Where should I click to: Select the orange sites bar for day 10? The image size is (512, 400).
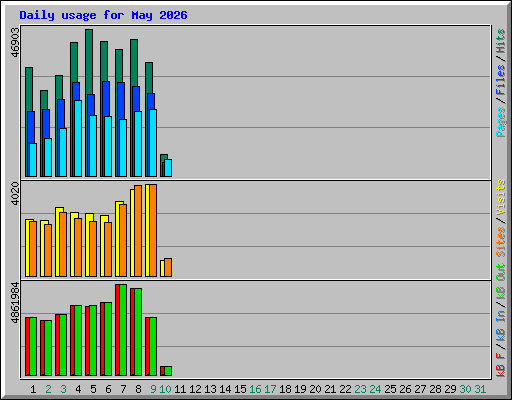pyautogui.click(x=168, y=267)
